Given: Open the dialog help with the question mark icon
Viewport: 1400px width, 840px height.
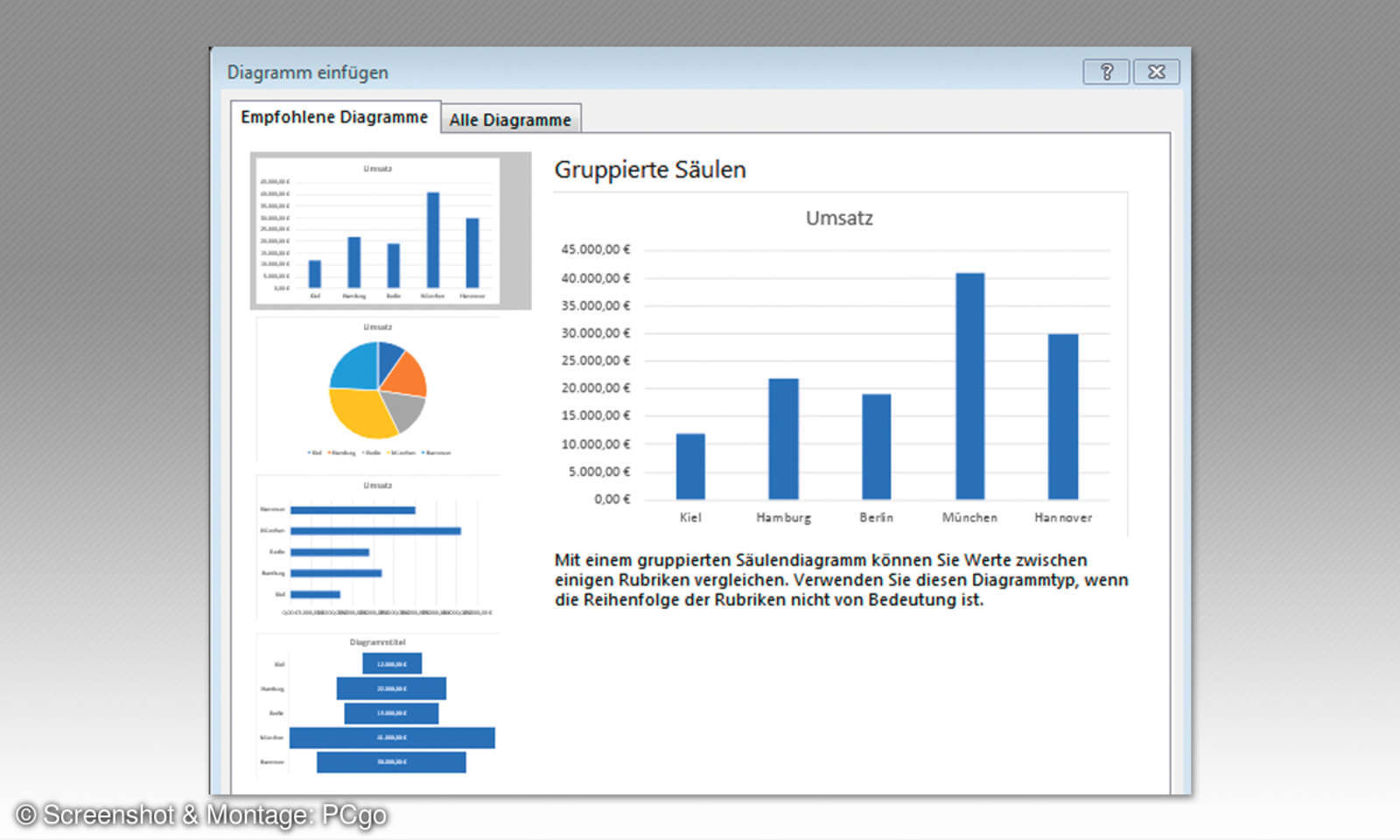Looking at the screenshot, I should coord(1106,72).
